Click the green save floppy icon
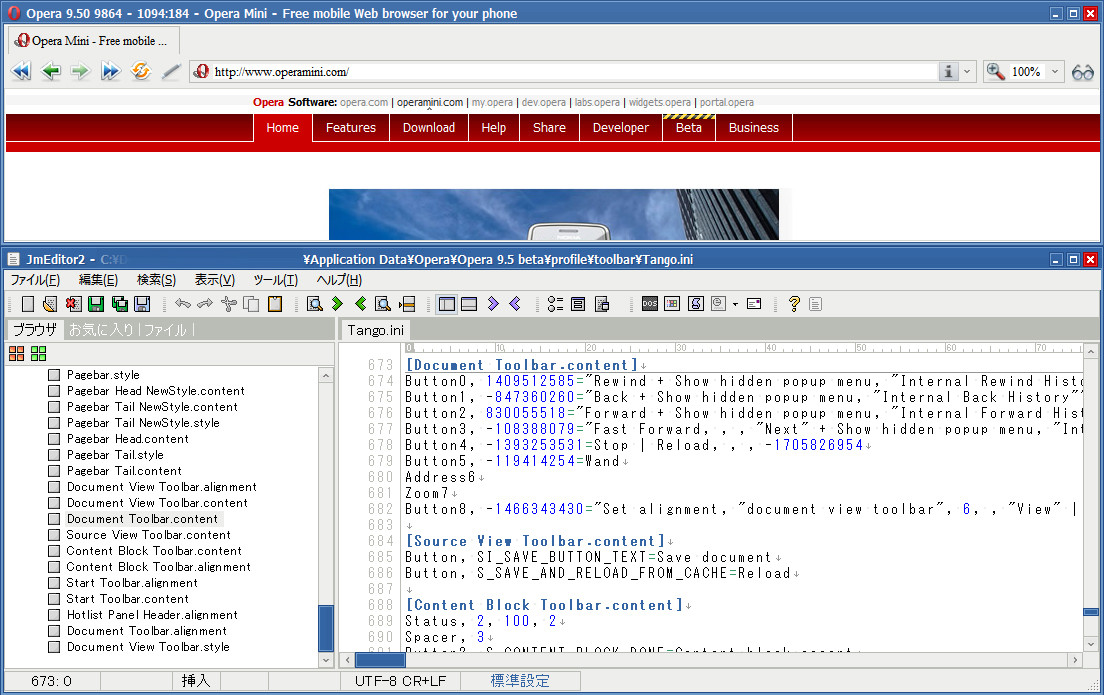The height and width of the screenshot is (695, 1104). (x=96, y=303)
